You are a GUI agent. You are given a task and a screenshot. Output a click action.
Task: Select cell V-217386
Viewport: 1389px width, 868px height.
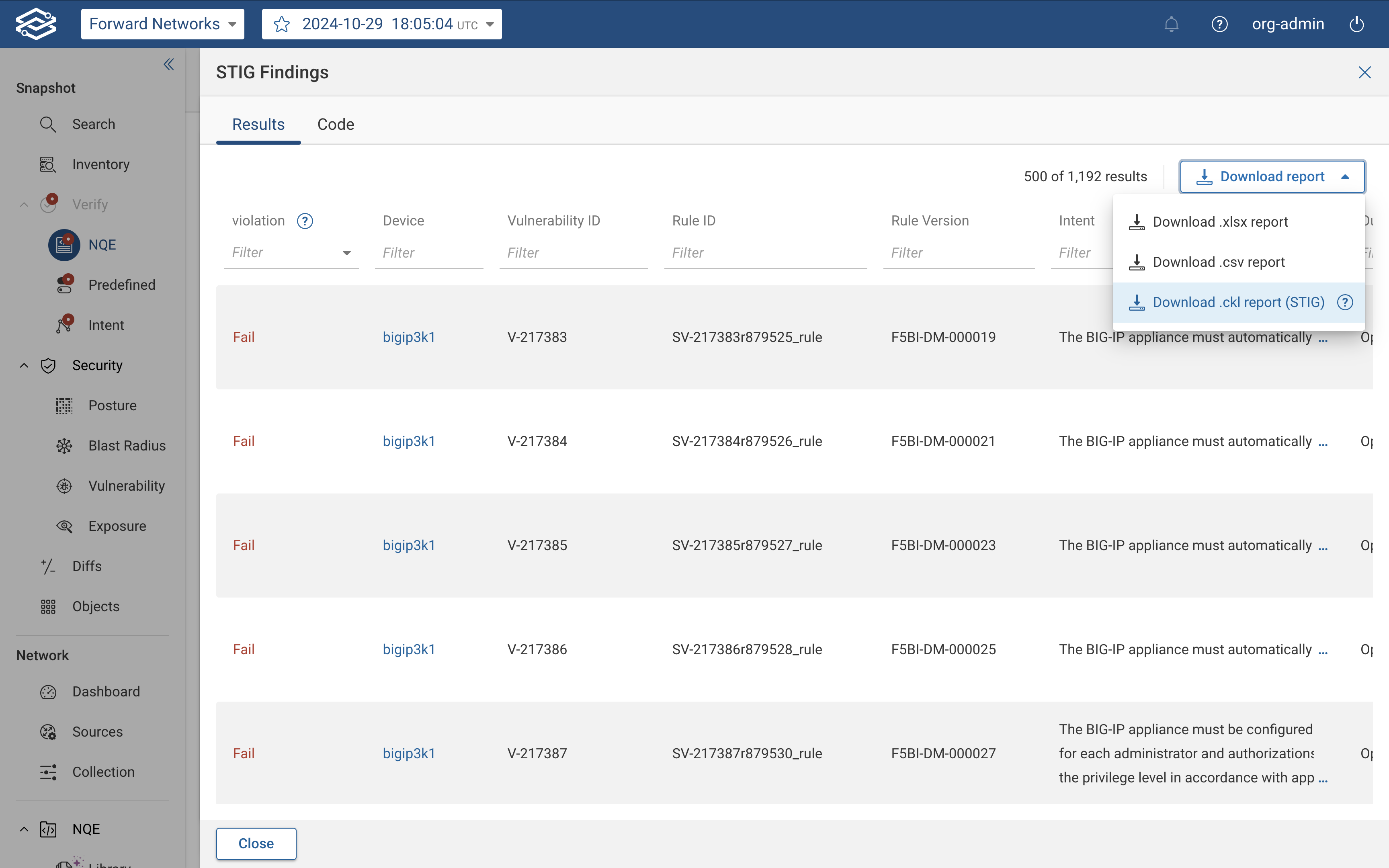pos(537,649)
